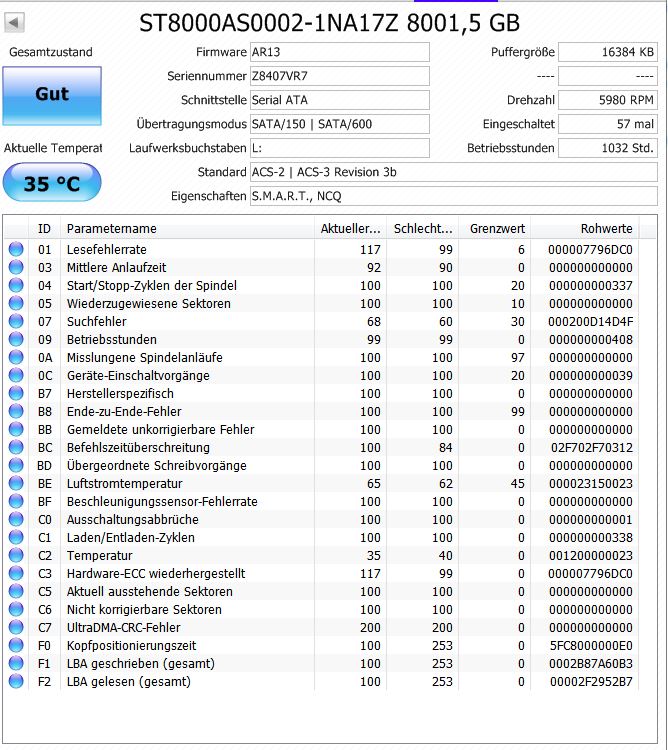Select the Suchfehler parameter name
Viewport: 668px width, 750px height.
click(x=97, y=321)
